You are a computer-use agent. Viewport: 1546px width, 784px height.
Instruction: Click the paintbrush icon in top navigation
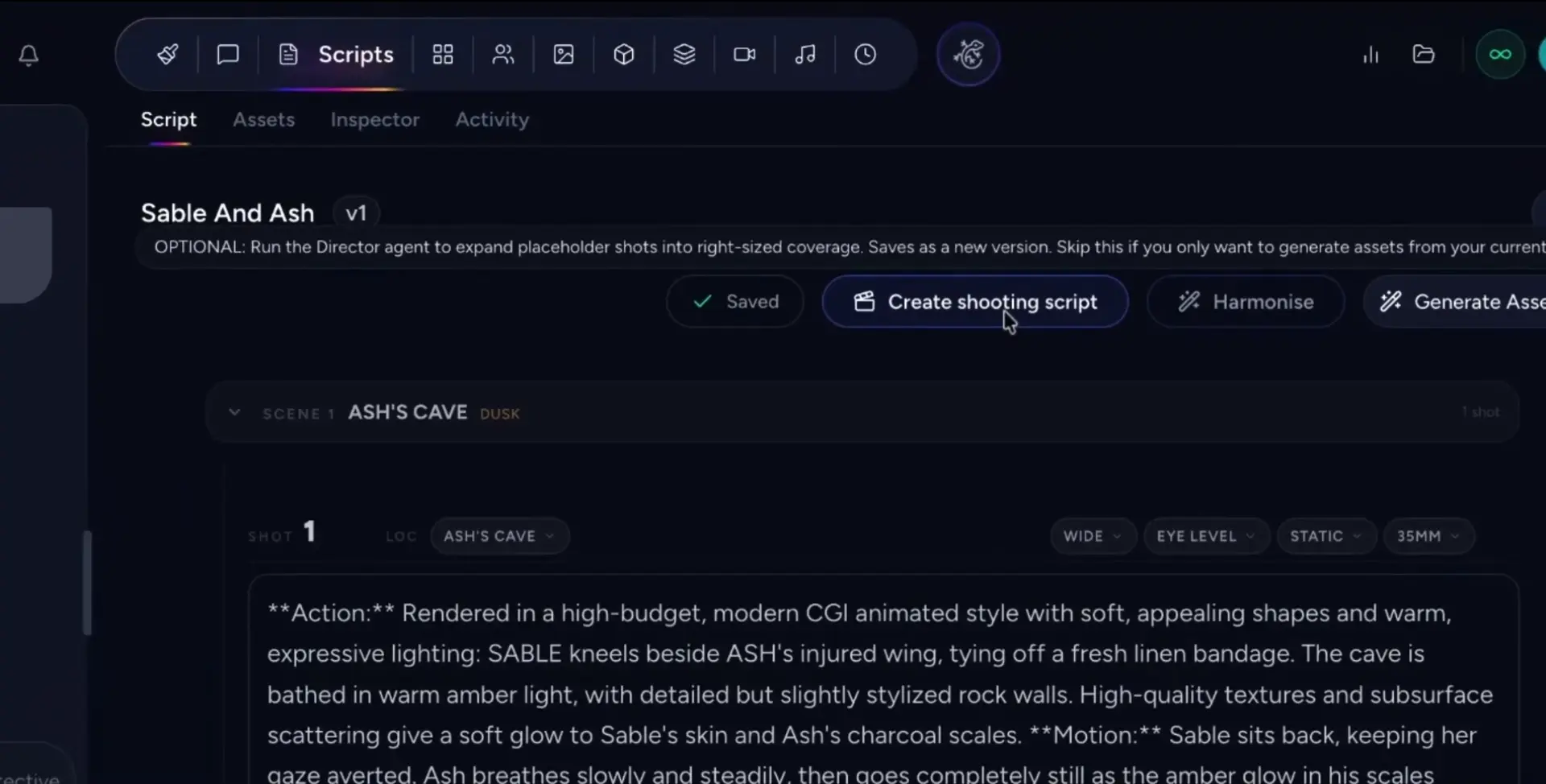point(167,55)
